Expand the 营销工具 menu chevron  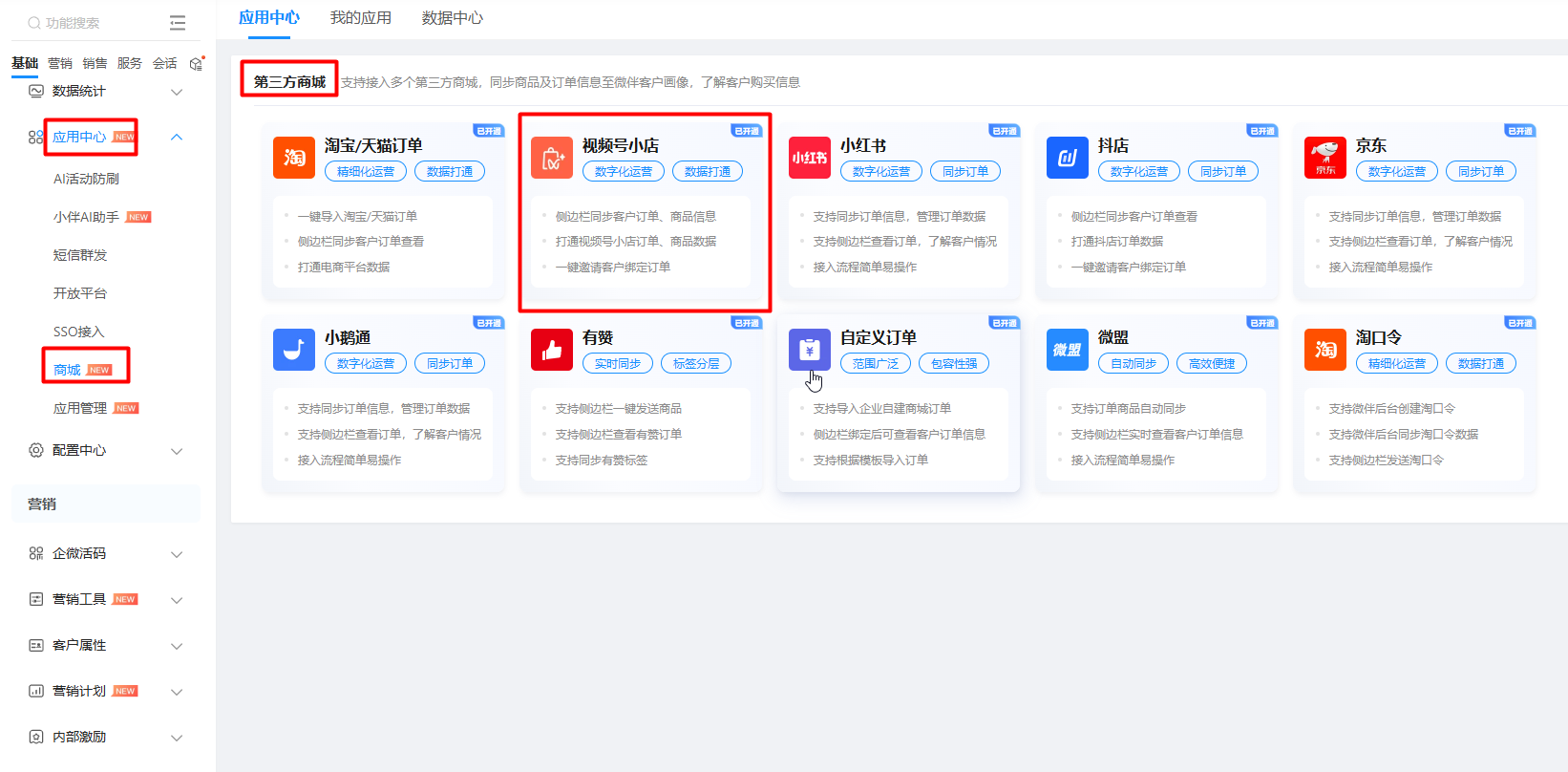(x=177, y=600)
